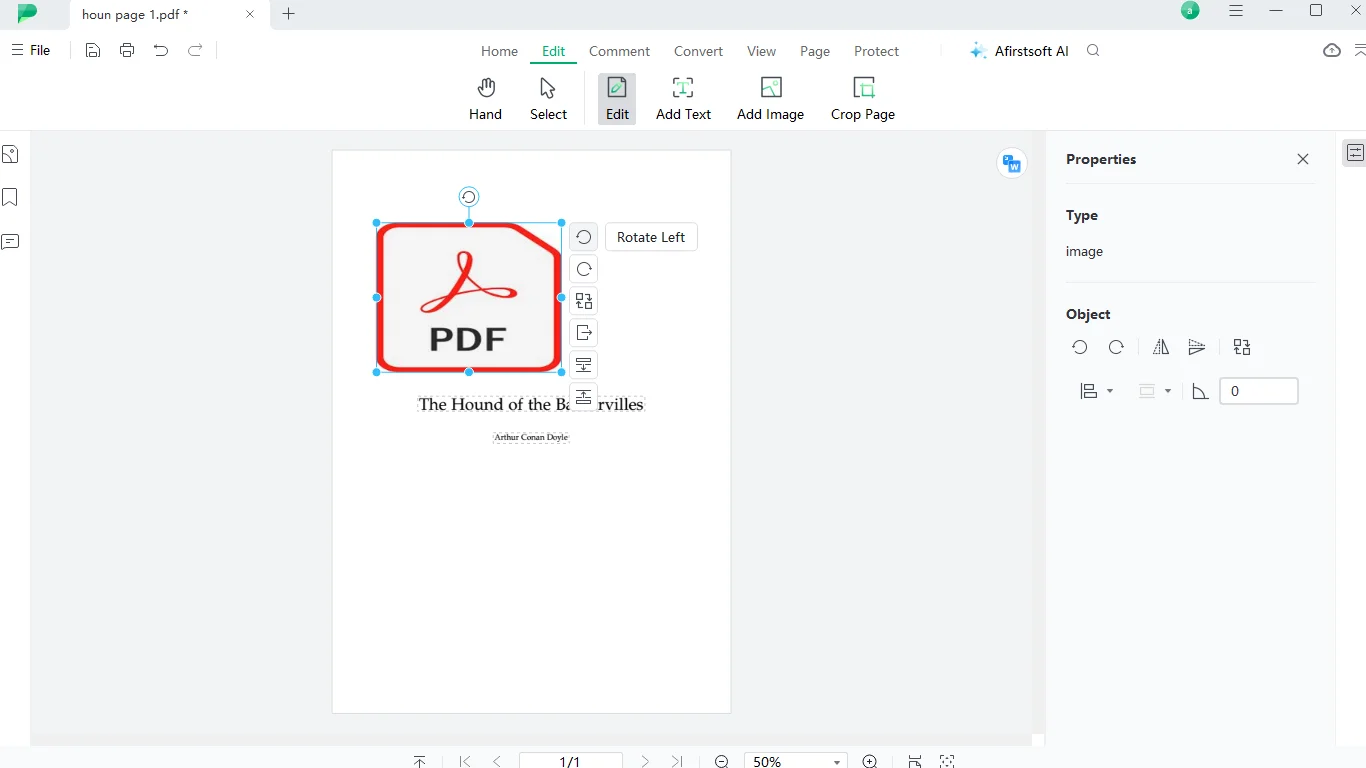This screenshot has height=768, width=1366.
Task: Click the send backward layer icon with down arrow
Action: pyautogui.click(x=584, y=365)
